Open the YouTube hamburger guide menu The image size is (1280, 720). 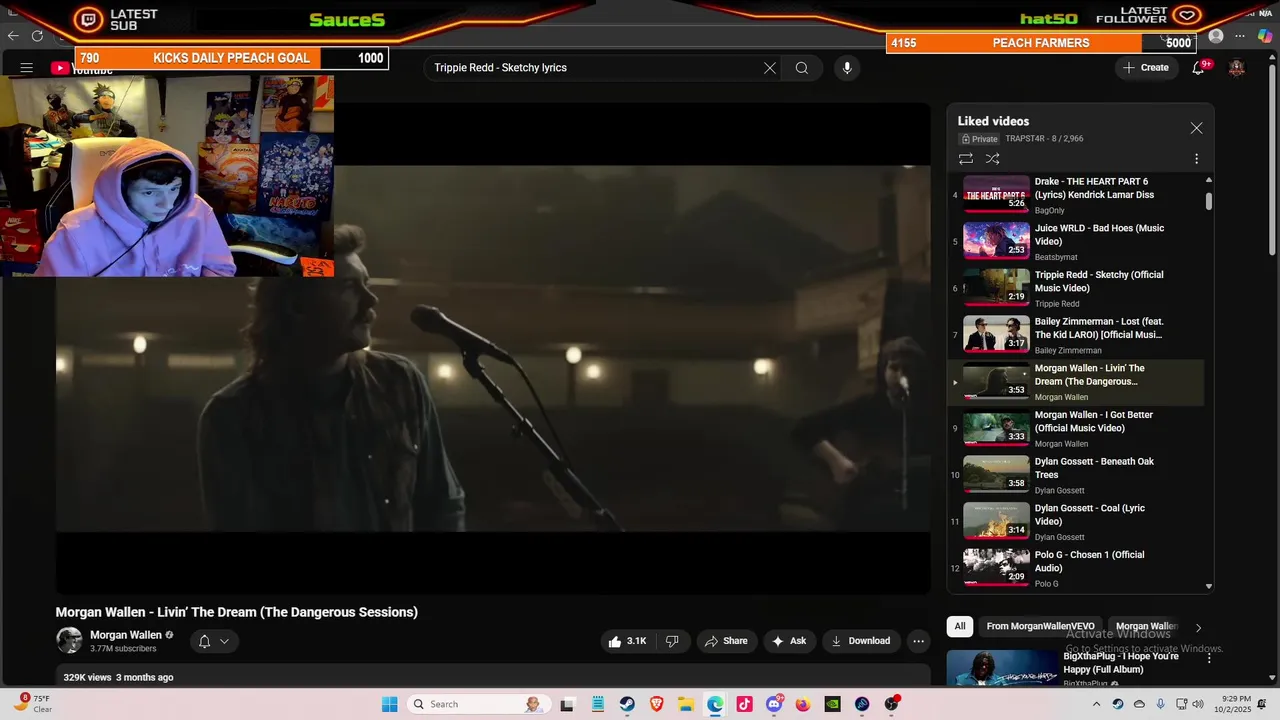tap(27, 68)
